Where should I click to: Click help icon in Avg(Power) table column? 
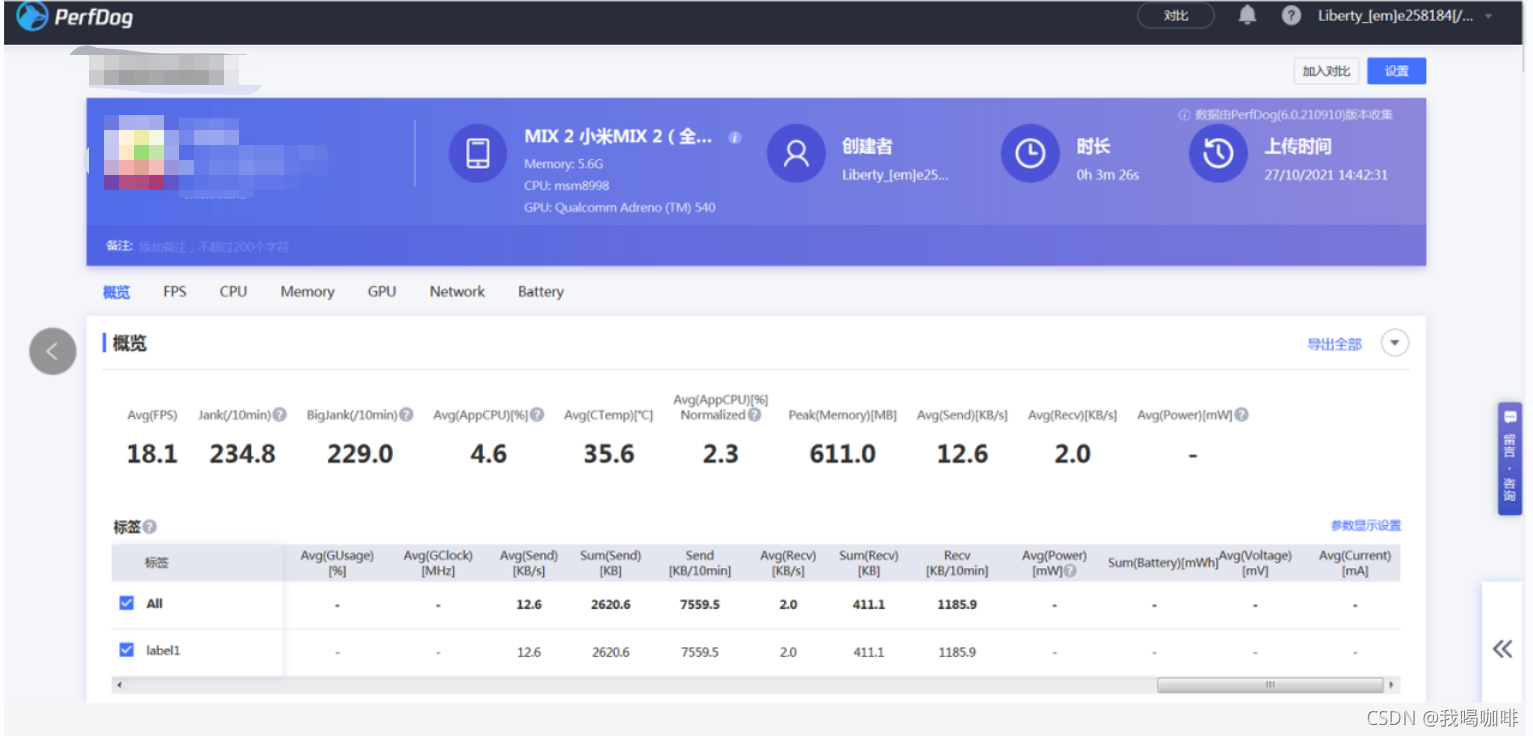(1070, 572)
